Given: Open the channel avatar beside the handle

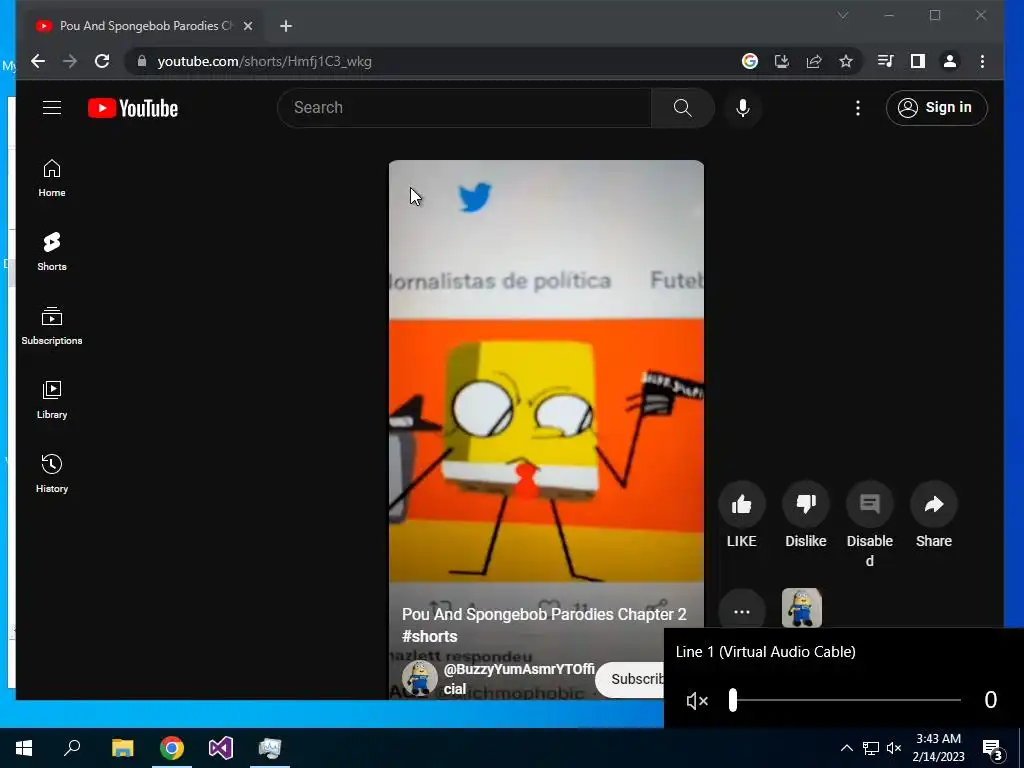Looking at the screenshot, I should click(x=419, y=679).
